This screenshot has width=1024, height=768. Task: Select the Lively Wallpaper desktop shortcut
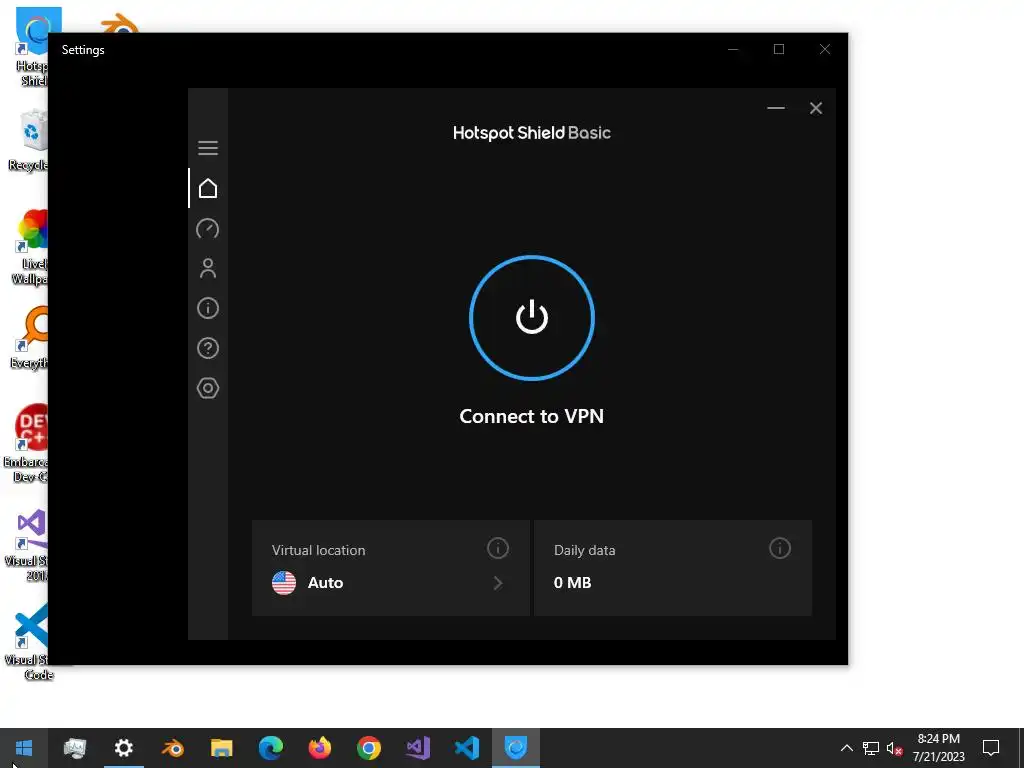pyautogui.click(x=29, y=247)
